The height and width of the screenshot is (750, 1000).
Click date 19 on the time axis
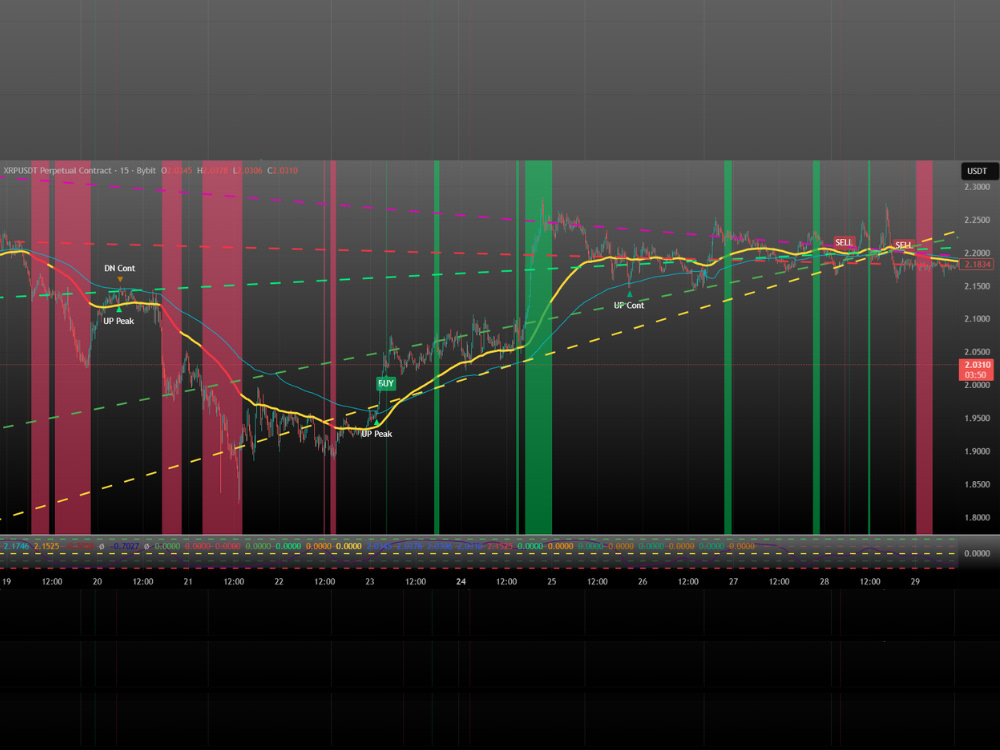[6, 582]
